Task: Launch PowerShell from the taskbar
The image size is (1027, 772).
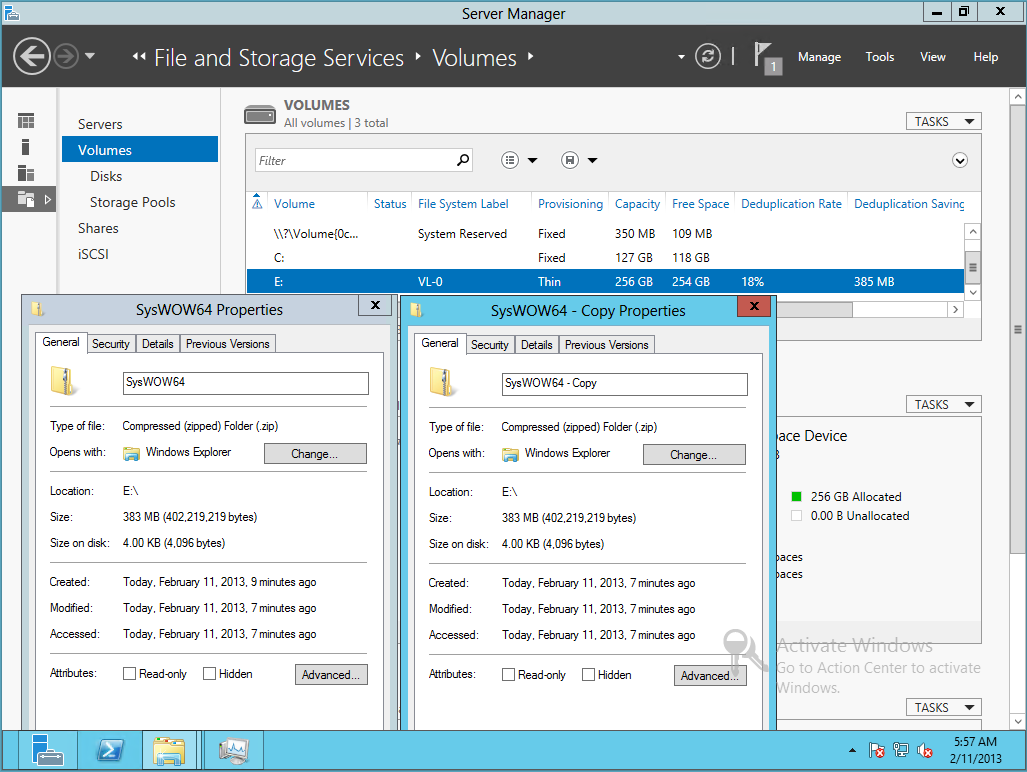Action: (x=109, y=749)
